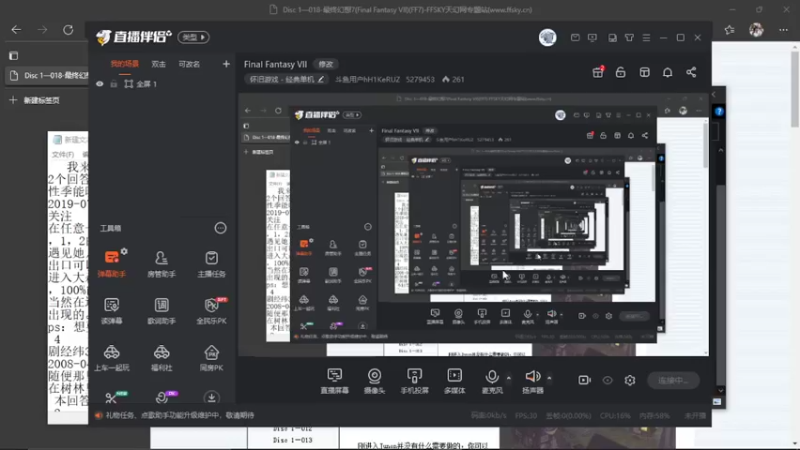Expand microphone options arrow
The image size is (800, 450).
pyautogui.click(x=508, y=378)
